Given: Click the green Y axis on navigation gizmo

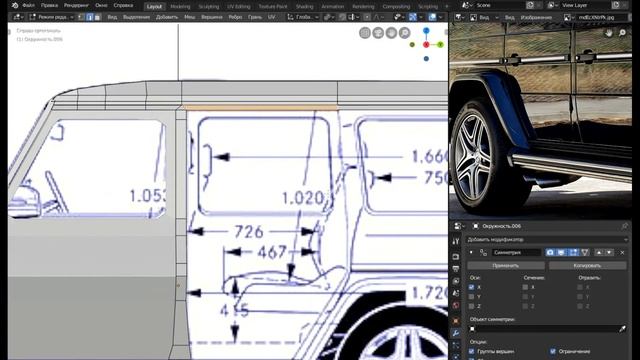Looking at the screenshot, I should (440, 44).
